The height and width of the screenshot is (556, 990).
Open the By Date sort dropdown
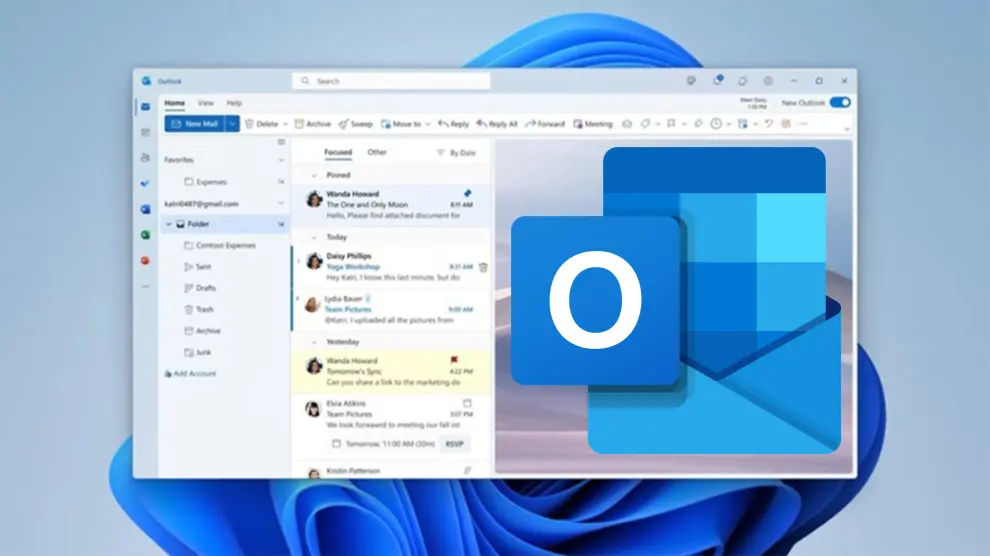click(x=456, y=153)
